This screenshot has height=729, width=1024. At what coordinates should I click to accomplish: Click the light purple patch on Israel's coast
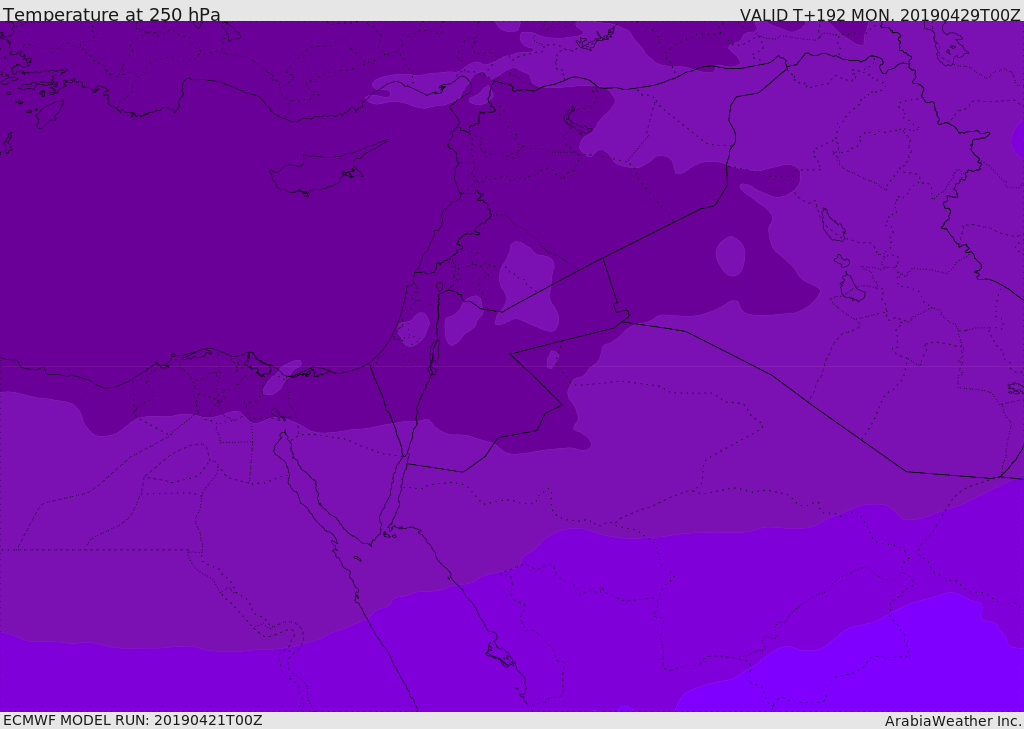(x=414, y=328)
